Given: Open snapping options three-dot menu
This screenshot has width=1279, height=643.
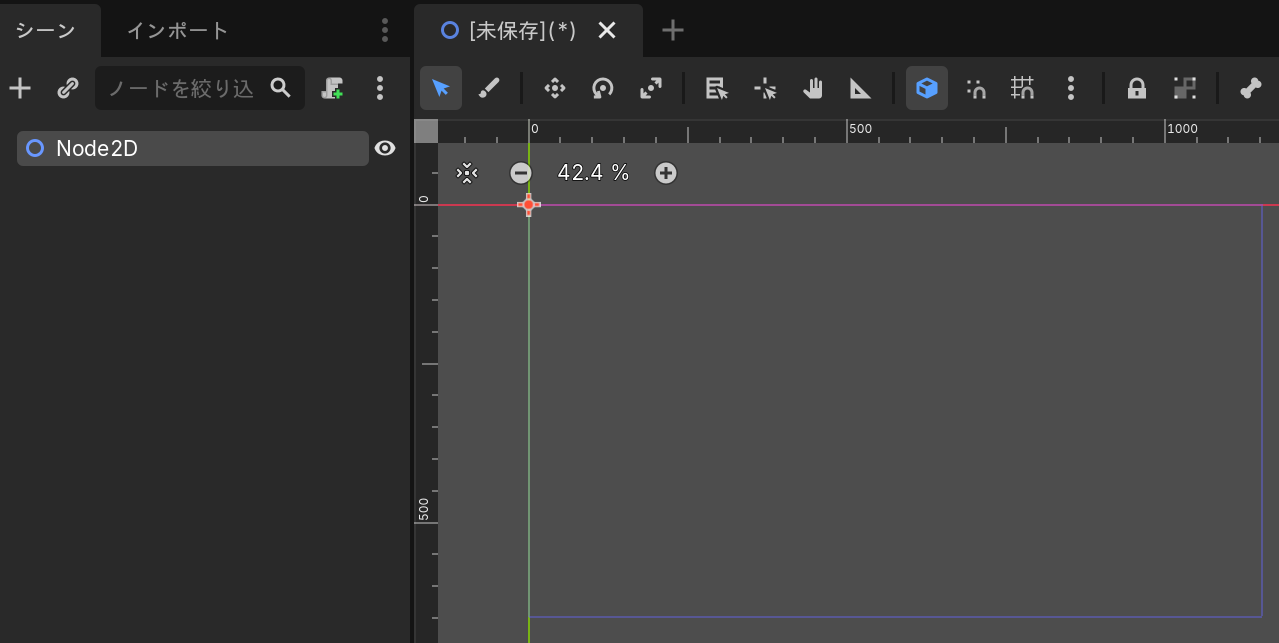Looking at the screenshot, I should point(1071,88).
